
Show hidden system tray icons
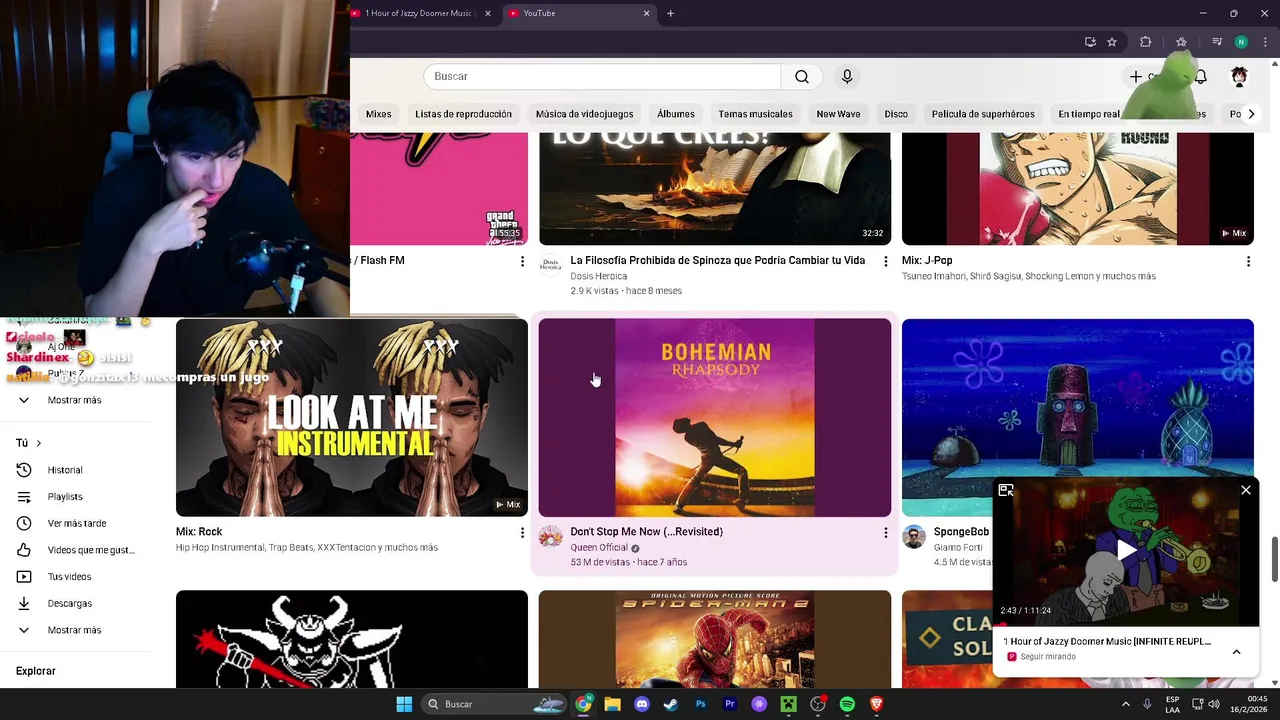point(1126,704)
